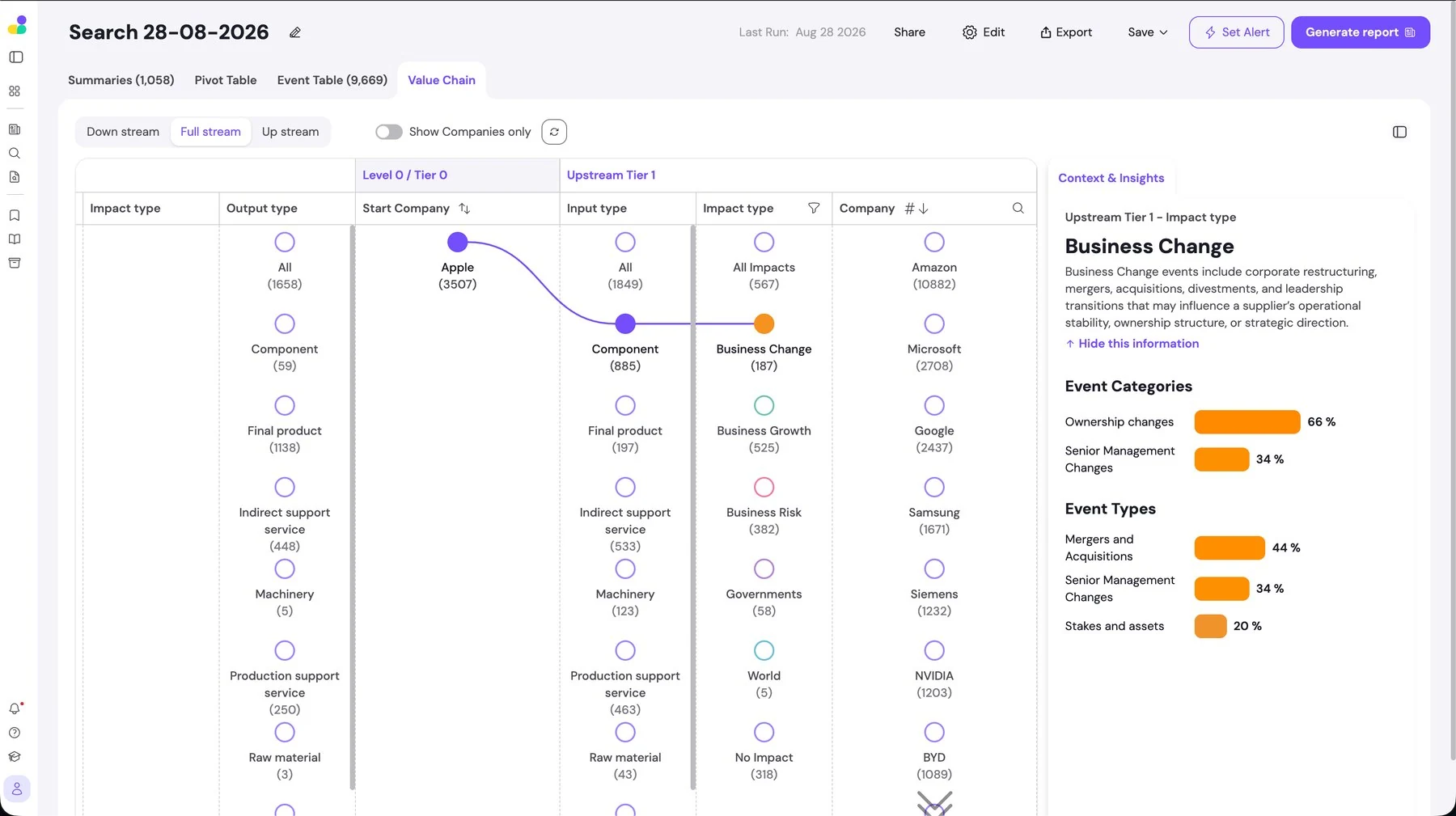Open the search magnifier icon in left sidebar
Viewport: 1456px width, 816px height.
pos(15,153)
